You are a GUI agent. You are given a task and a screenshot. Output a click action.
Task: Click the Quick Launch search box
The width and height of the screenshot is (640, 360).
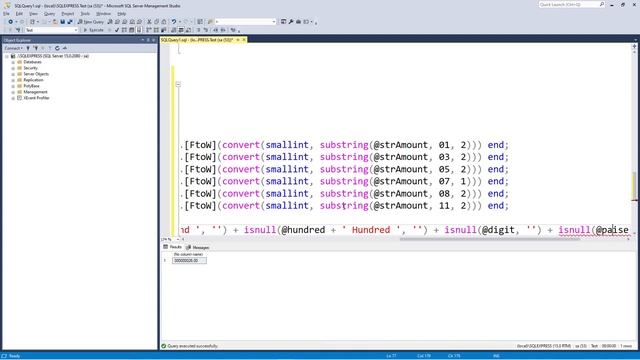pos(571,4)
